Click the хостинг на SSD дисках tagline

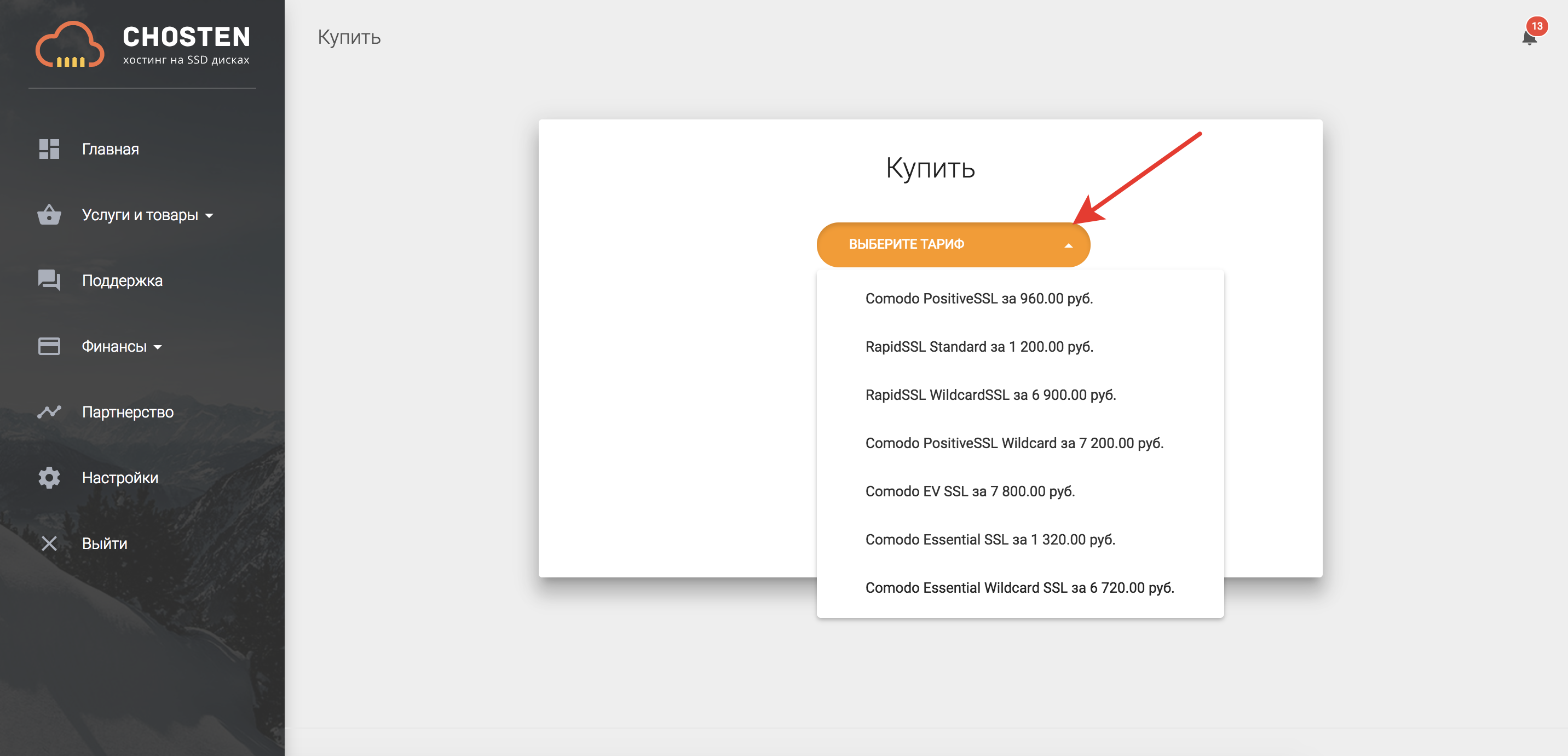point(186,60)
